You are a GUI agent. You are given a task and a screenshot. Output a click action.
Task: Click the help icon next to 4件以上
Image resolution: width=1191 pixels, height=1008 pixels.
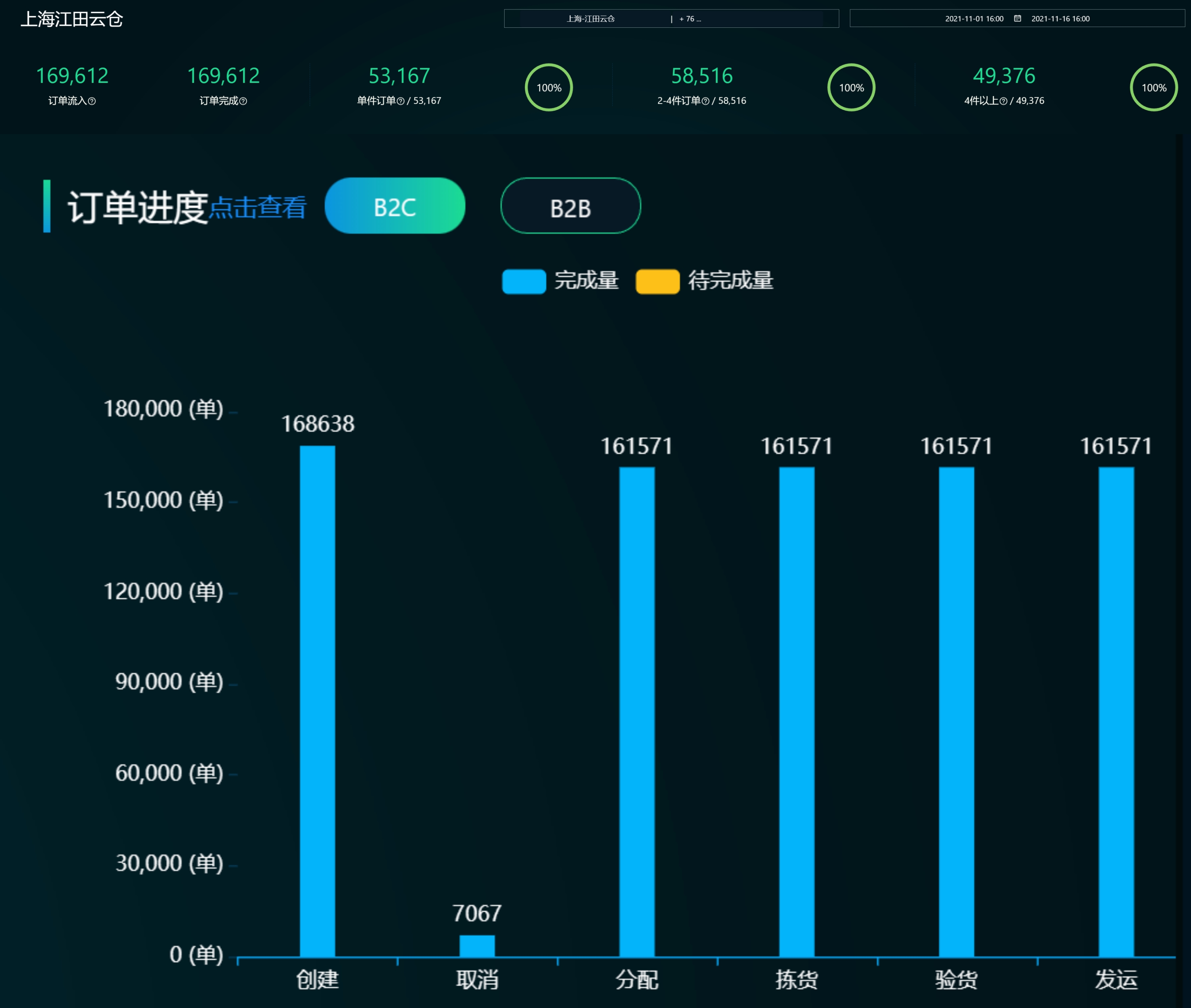point(1003,101)
